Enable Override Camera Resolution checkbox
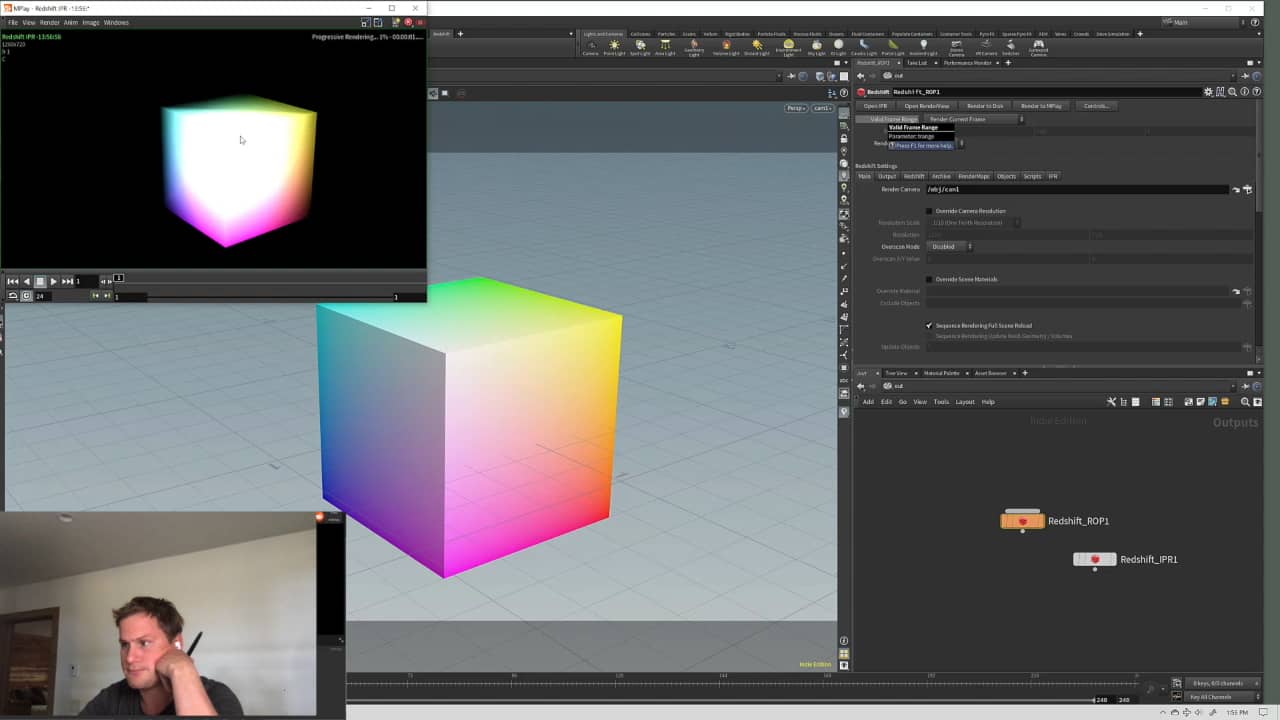Screen dimensions: 1280x720 tap(929, 211)
